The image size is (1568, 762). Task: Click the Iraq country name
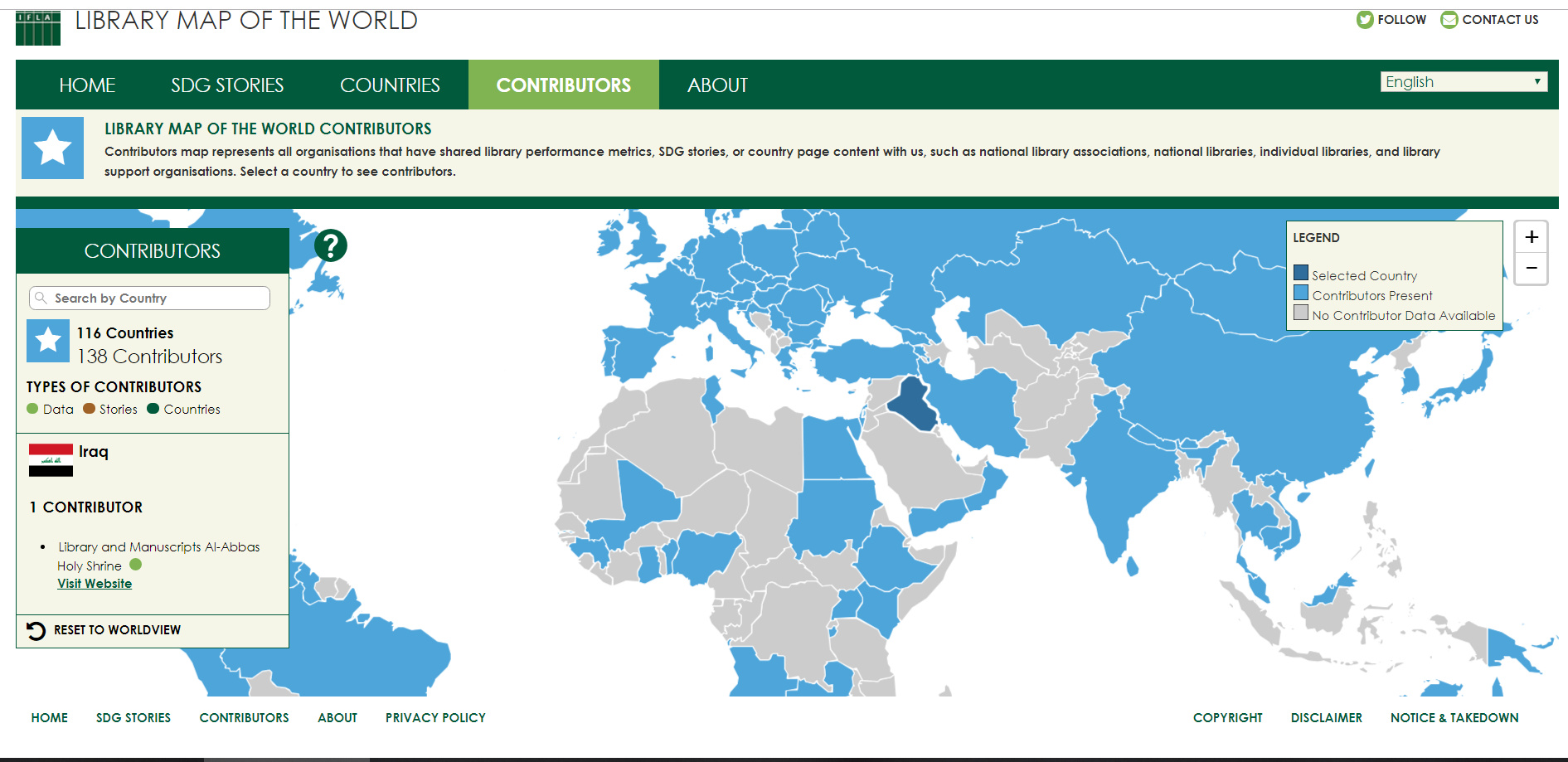pyautogui.click(x=94, y=452)
